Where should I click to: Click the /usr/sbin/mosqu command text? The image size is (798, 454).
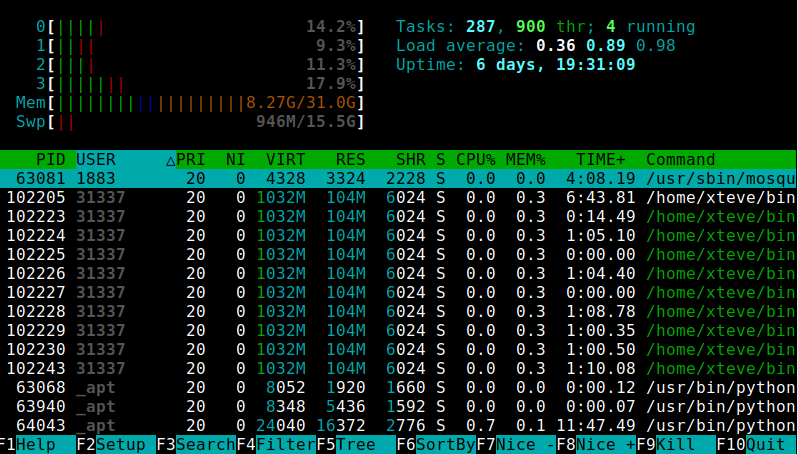tap(720, 179)
